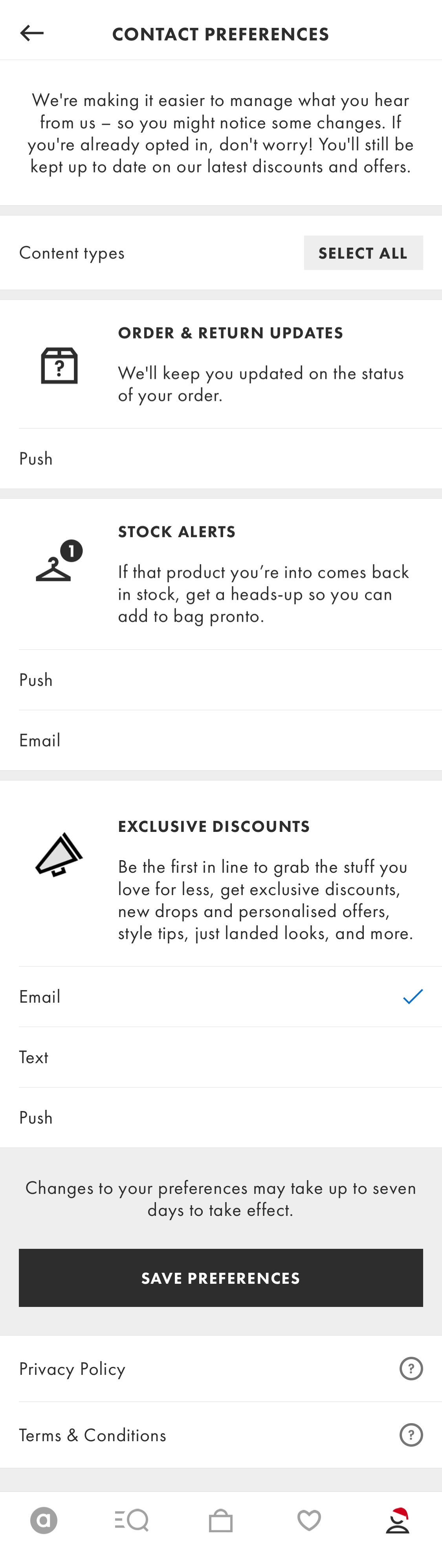This screenshot has height=1568, width=442.
Task: Open the Privacy Policy
Action: 72,1369
